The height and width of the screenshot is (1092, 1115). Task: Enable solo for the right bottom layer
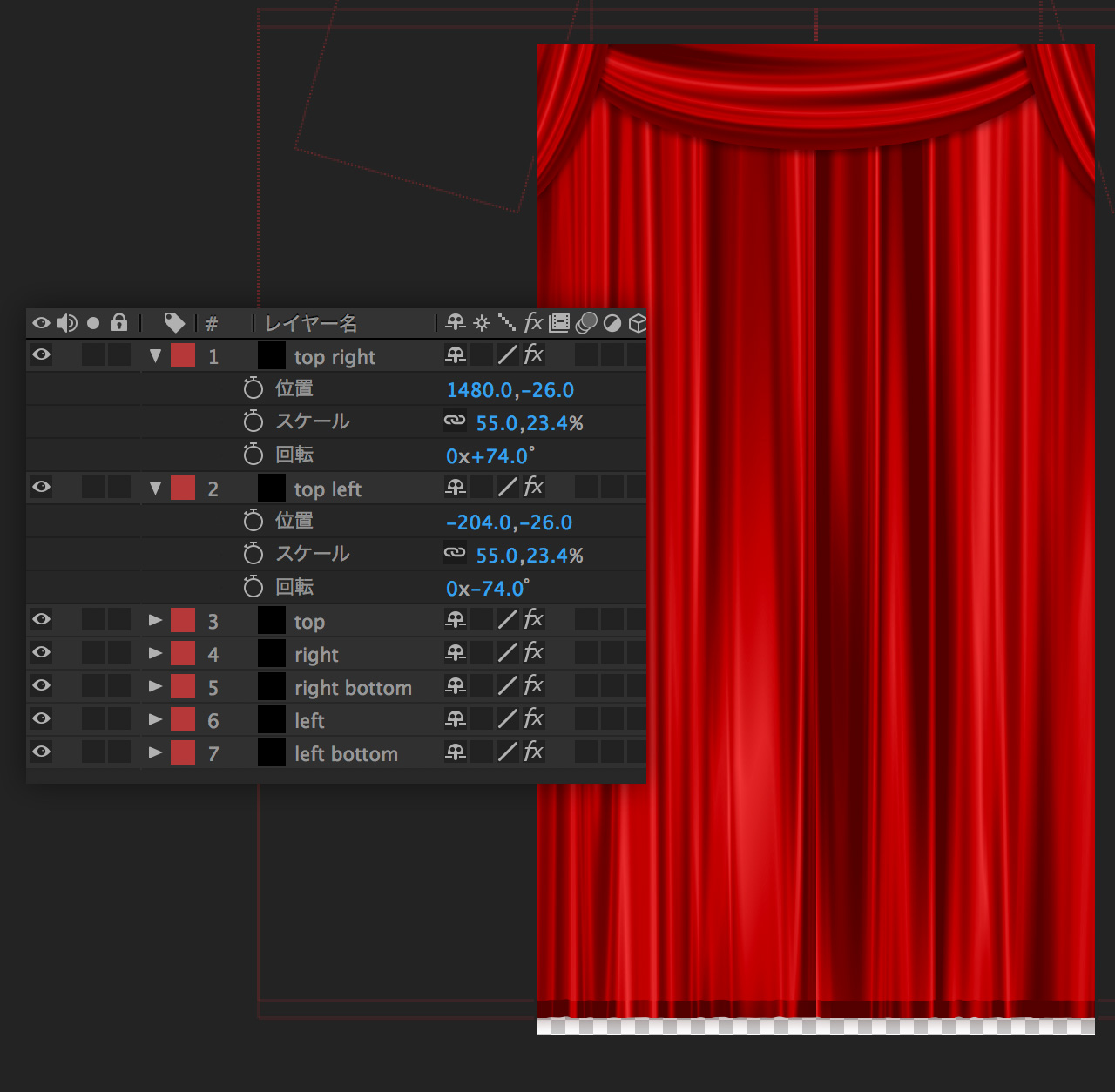click(93, 686)
